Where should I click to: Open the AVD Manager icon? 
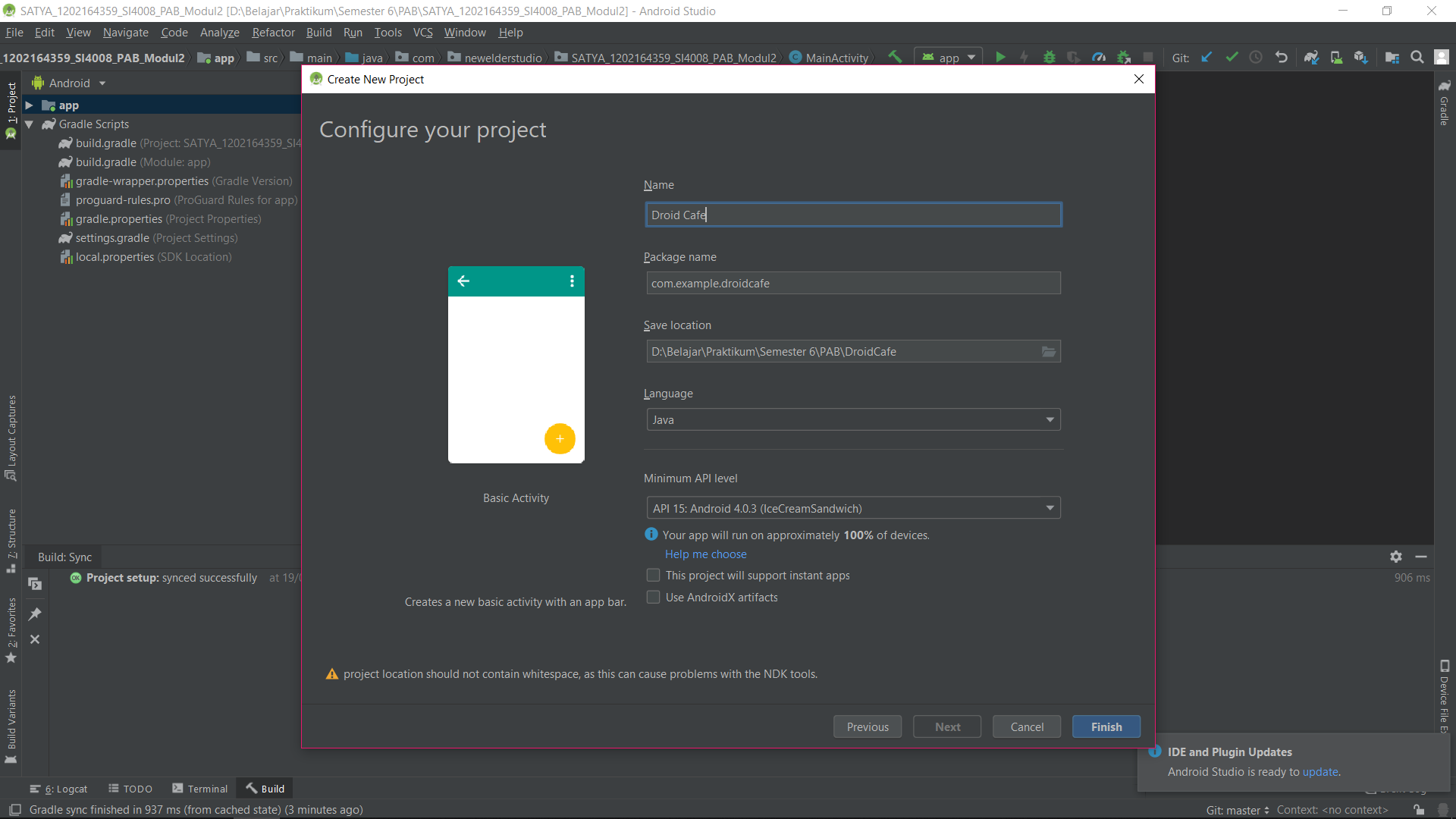pos(1336,57)
